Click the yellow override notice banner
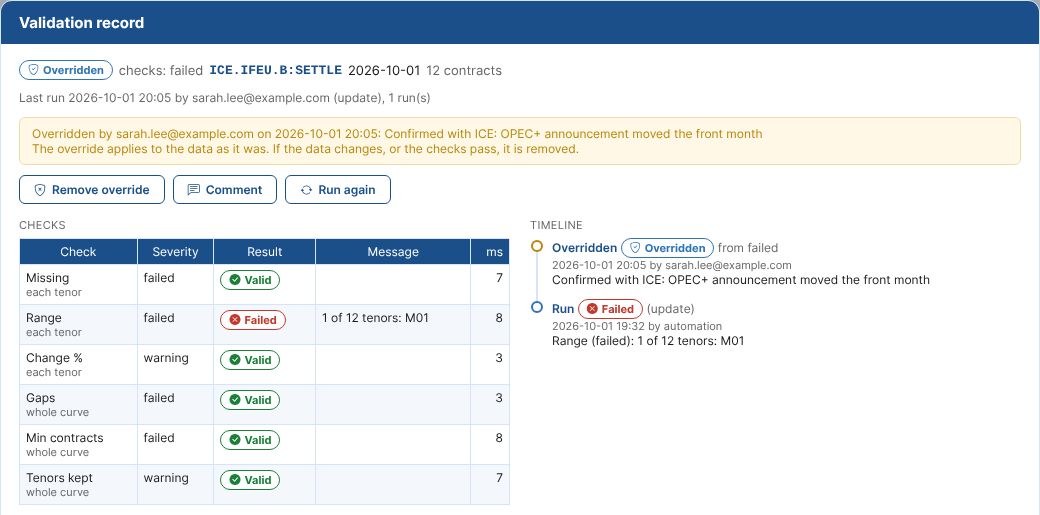This screenshot has width=1040, height=515. coord(519,141)
